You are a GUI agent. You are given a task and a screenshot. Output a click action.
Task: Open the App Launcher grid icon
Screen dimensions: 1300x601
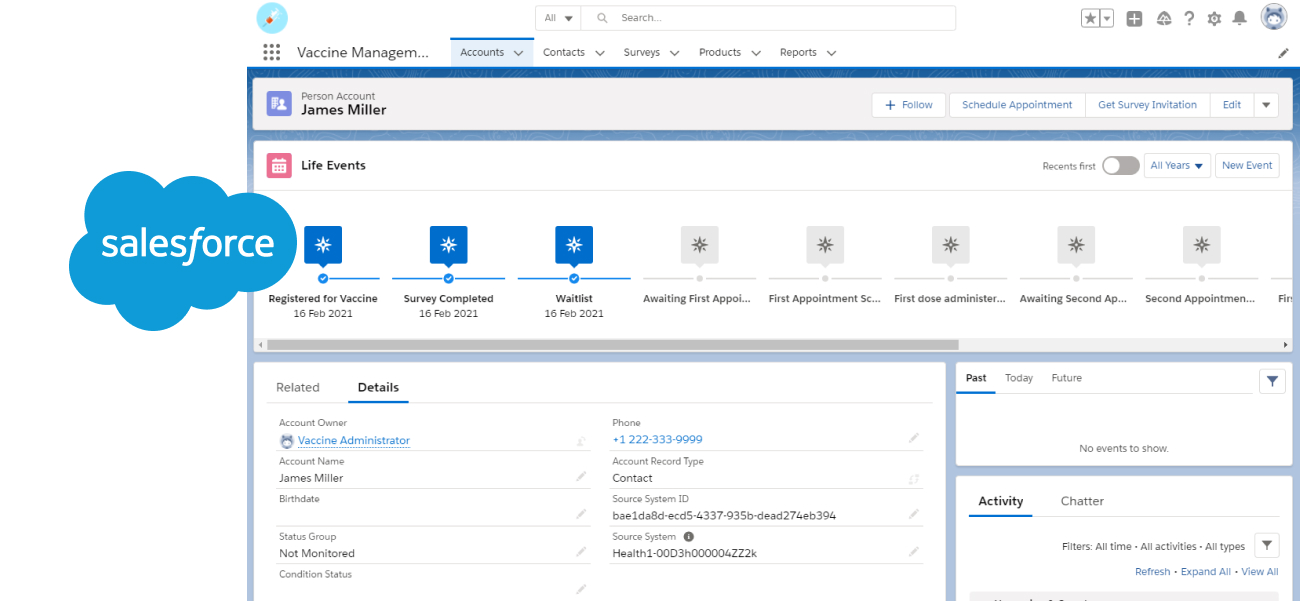pos(271,52)
